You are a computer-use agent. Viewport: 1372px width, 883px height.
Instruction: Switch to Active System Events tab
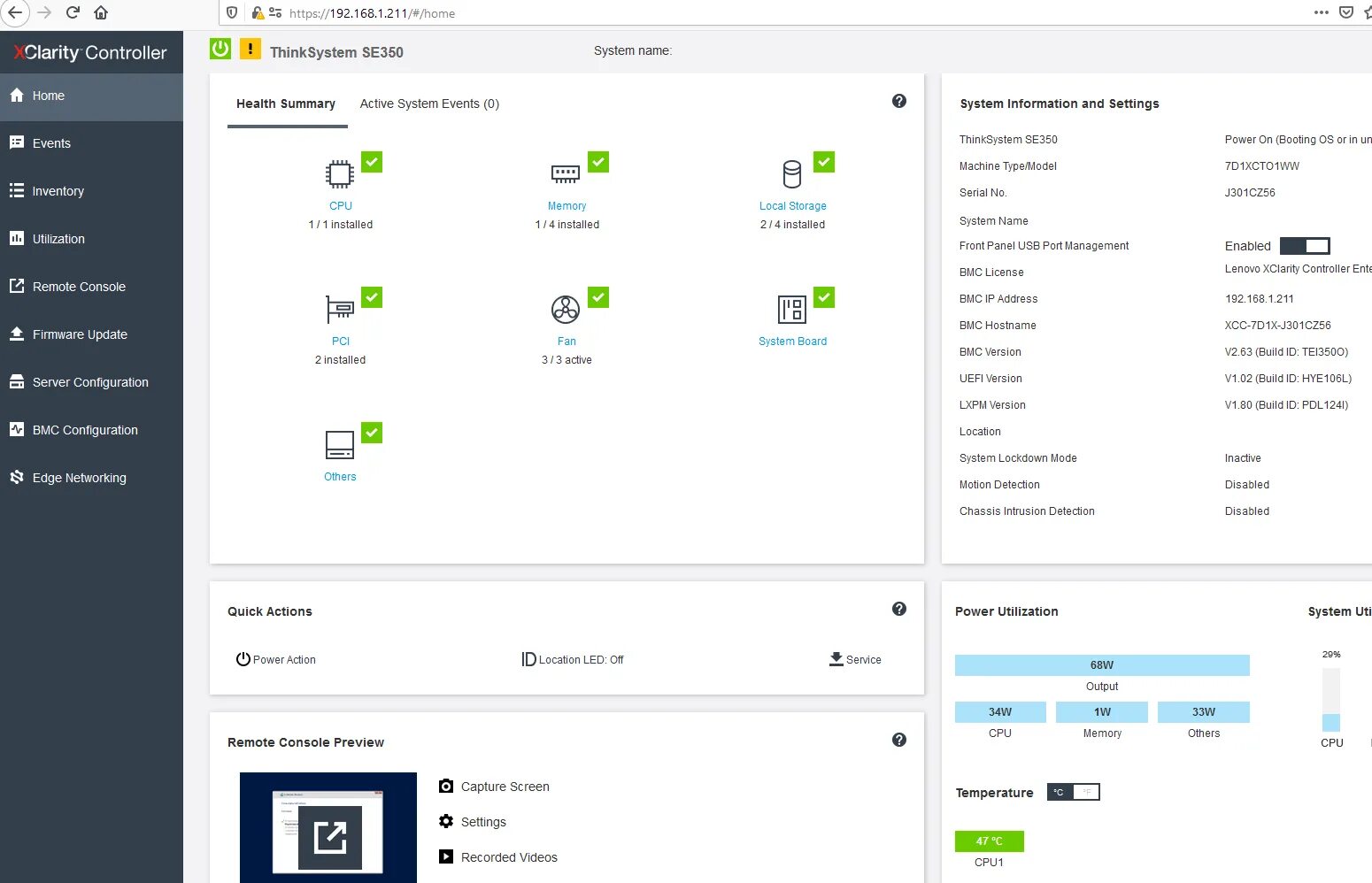point(429,104)
